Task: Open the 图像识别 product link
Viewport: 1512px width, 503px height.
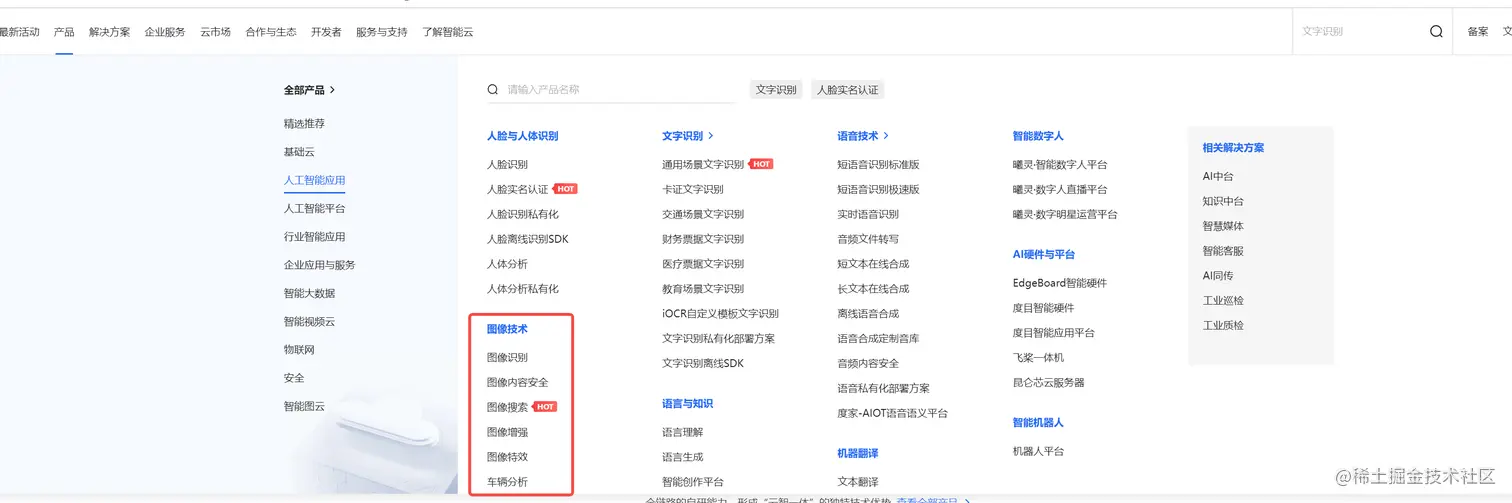Action: (507, 357)
